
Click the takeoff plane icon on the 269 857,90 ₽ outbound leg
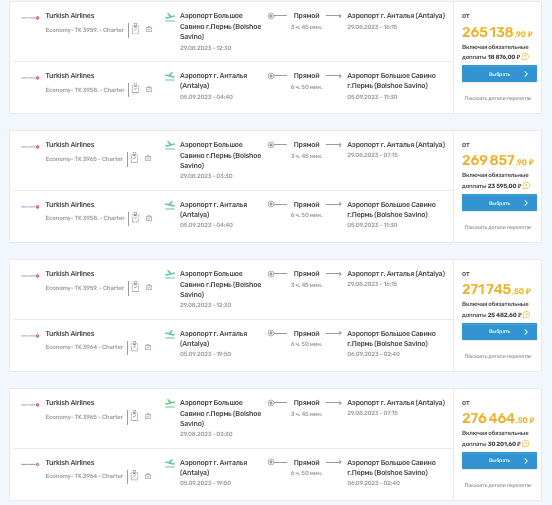tap(170, 145)
